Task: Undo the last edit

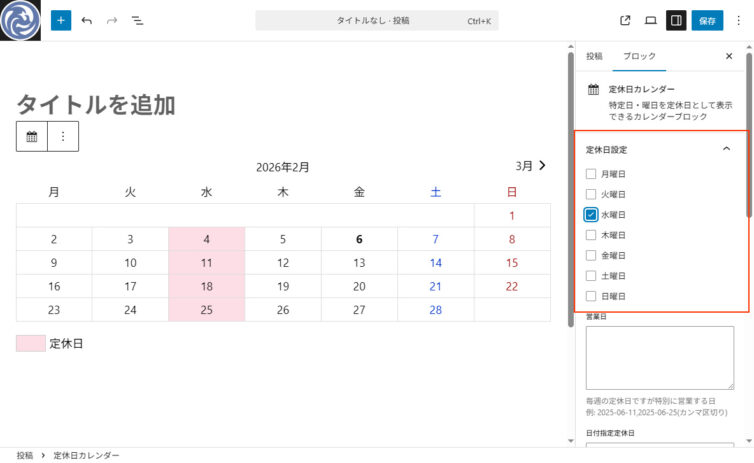Action: (x=87, y=20)
